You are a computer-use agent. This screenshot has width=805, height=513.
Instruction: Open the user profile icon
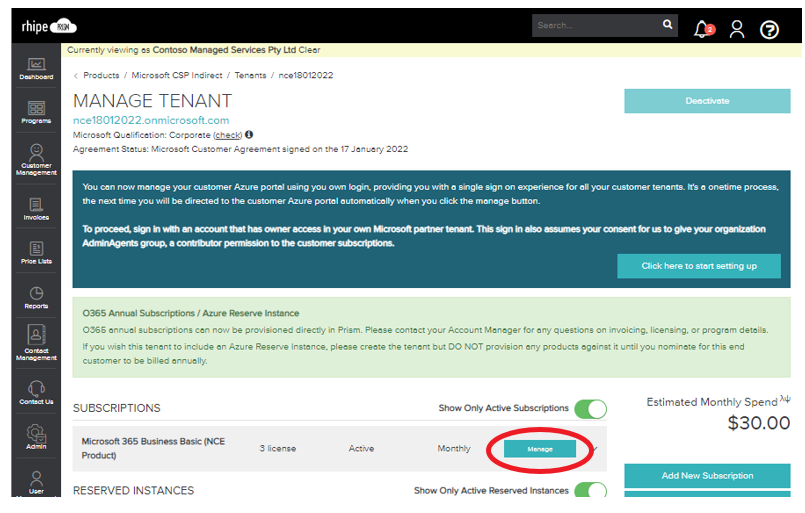(737, 29)
